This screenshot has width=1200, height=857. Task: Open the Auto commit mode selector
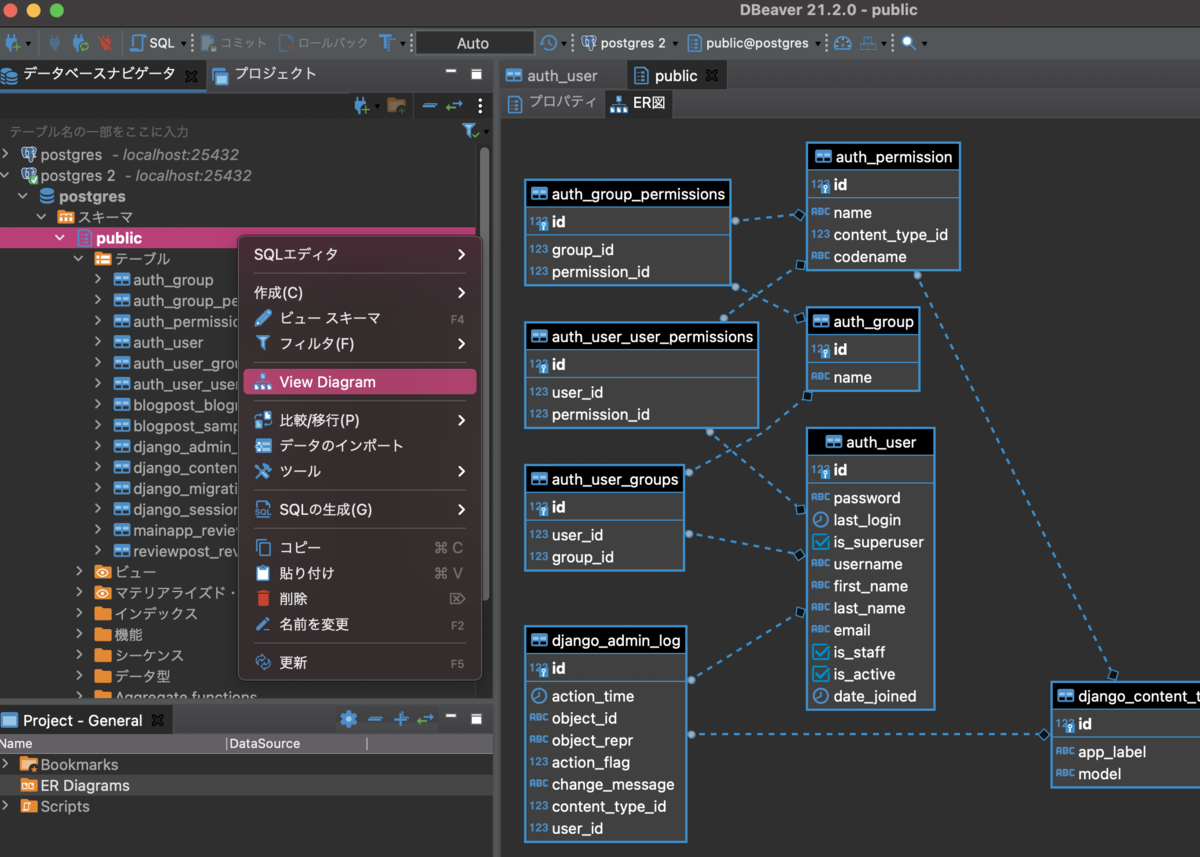pyautogui.click(x=473, y=43)
